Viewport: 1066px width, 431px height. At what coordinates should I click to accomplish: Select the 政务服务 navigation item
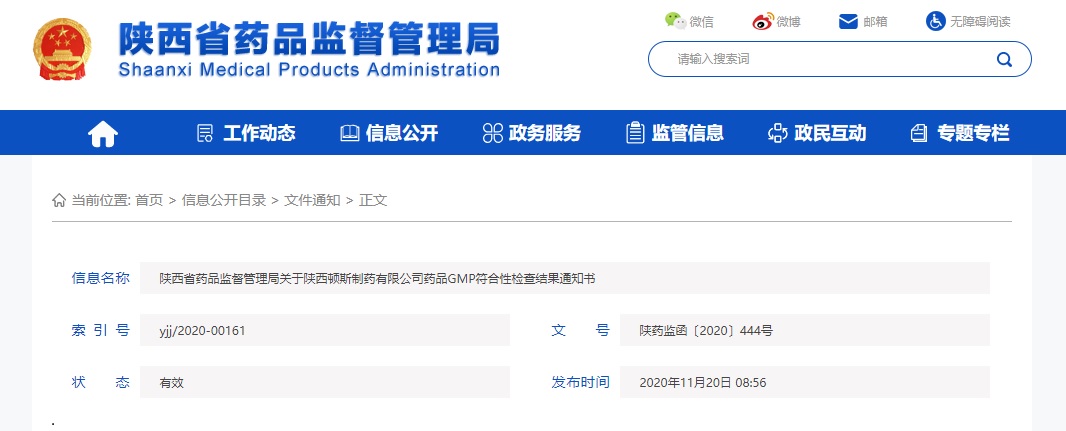tap(532, 133)
